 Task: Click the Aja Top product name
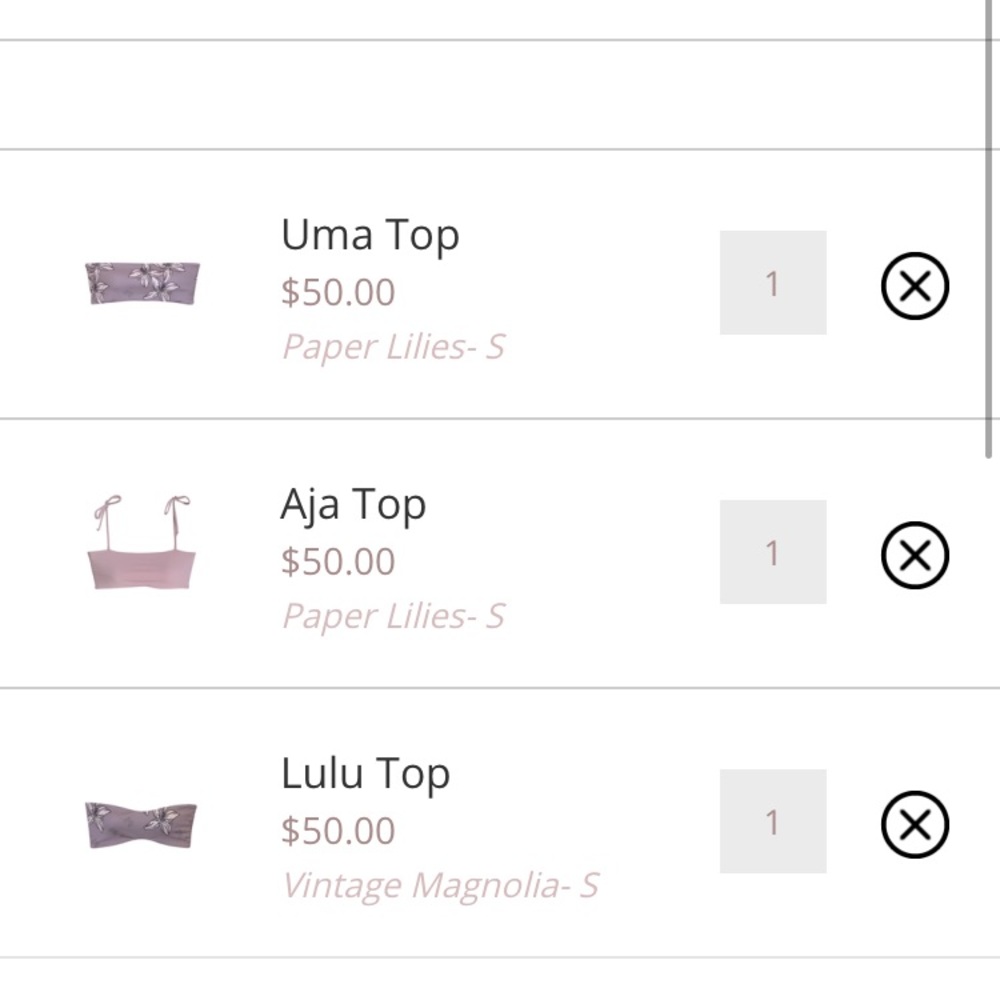coord(353,505)
